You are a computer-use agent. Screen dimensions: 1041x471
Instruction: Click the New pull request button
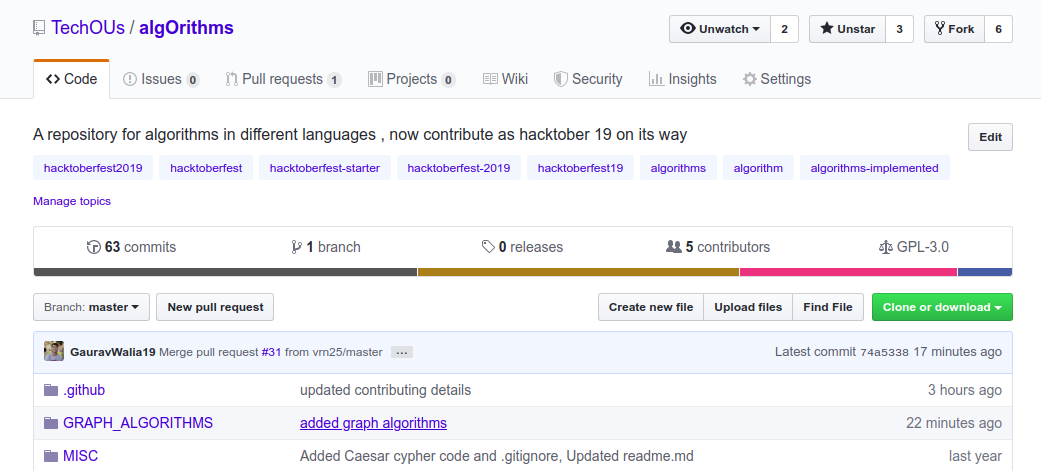click(215, 307)
